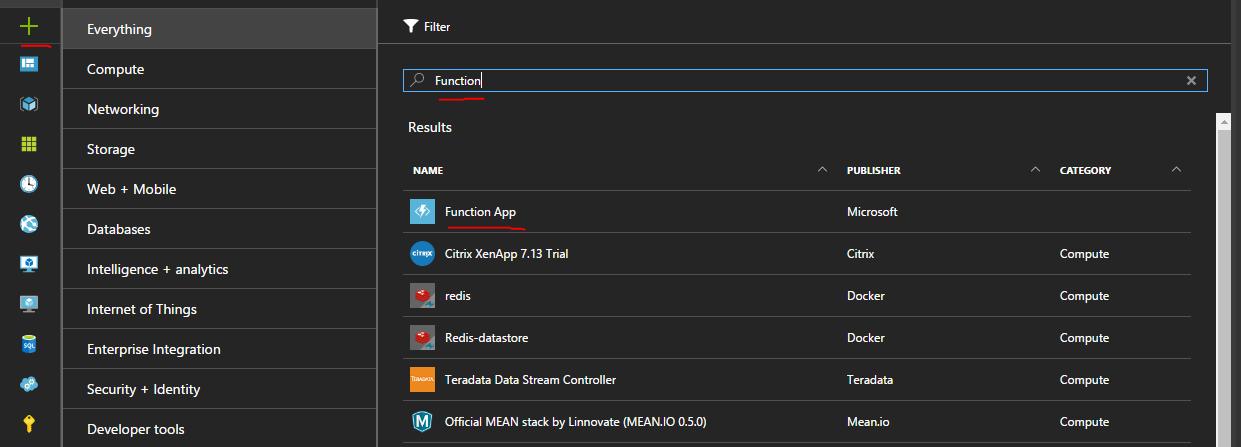Click the results scrollbar track
Viewport: 1241px width, 447px height.
pyautogui.click(x=1222, y=300)
